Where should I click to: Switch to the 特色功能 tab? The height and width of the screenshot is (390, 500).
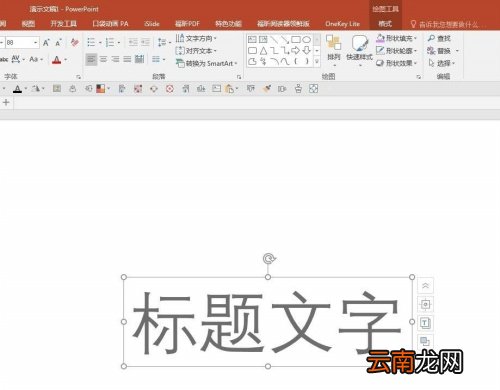point(228,24)
